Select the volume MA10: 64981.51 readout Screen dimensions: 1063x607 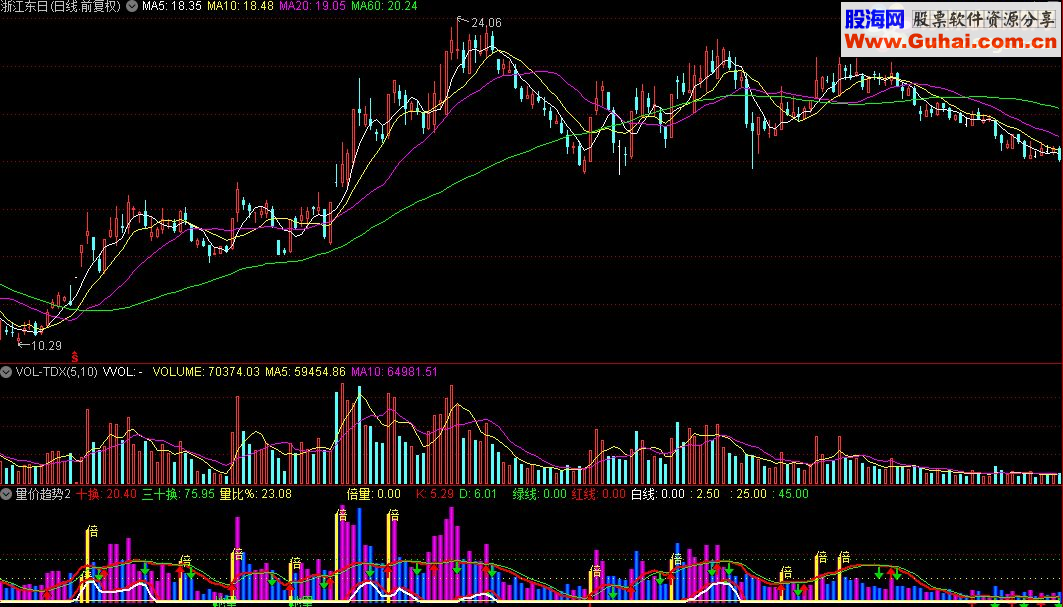394,372
